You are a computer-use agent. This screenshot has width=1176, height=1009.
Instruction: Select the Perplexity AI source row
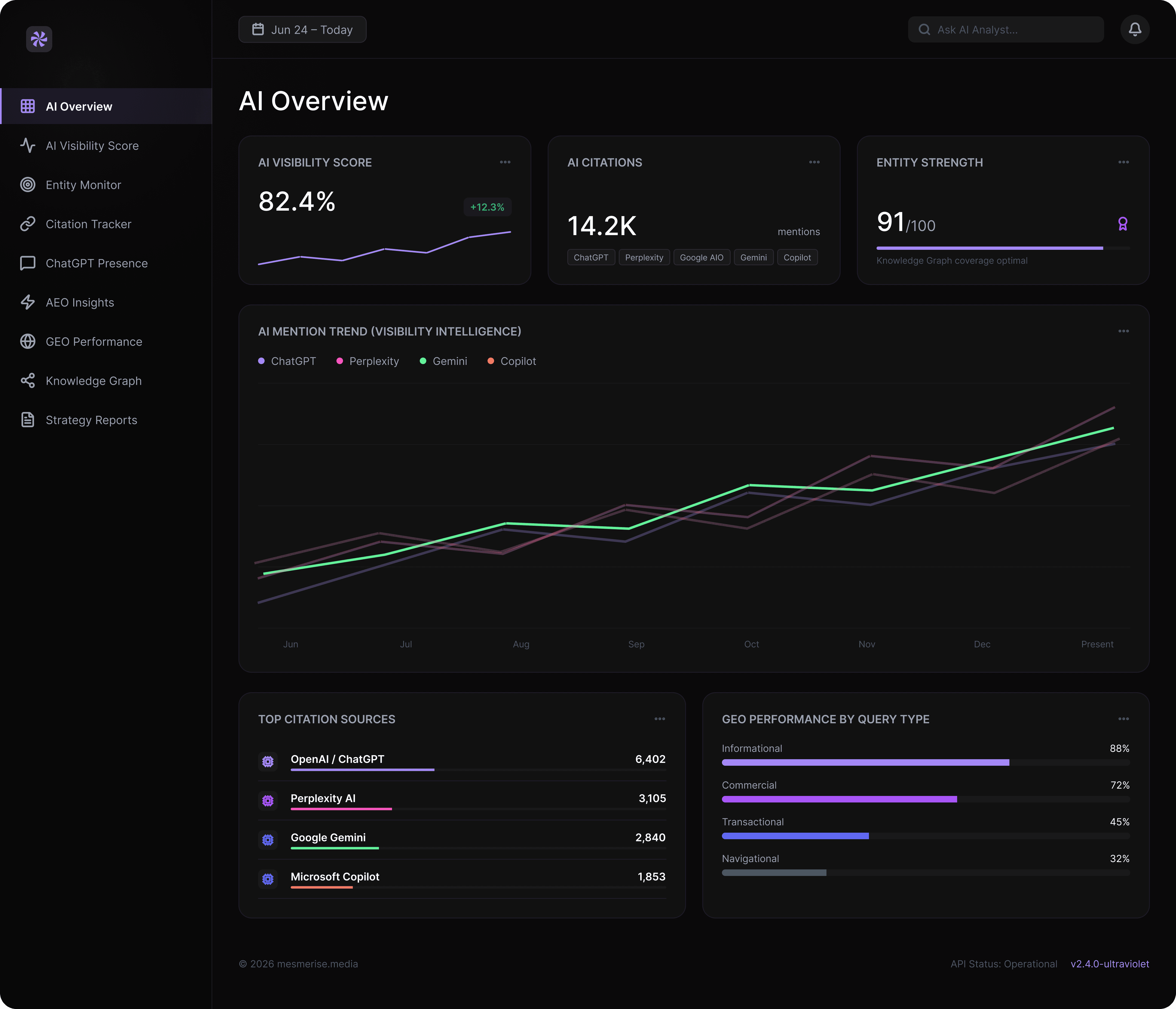[462, 801]
